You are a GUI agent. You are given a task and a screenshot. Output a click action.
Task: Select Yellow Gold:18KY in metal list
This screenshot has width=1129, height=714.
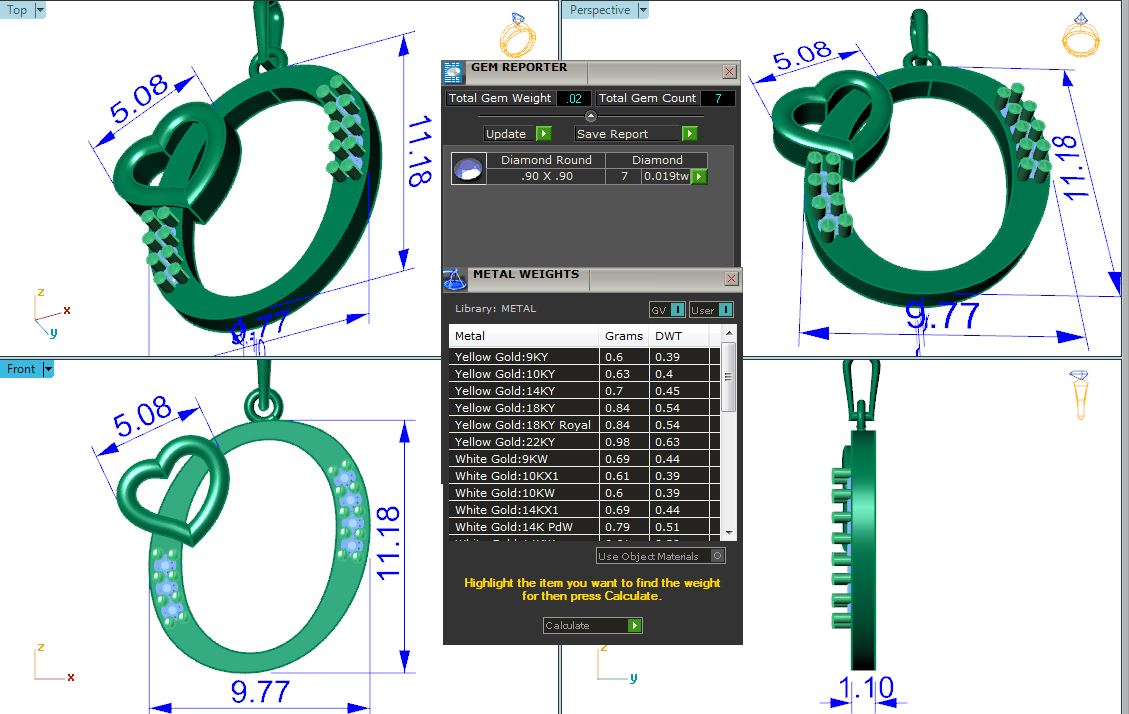522,408
